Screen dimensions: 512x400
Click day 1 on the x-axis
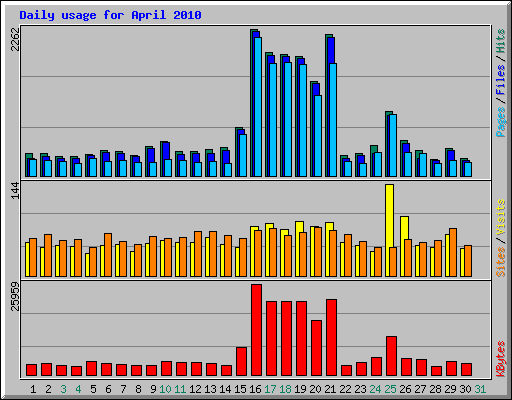coord(33,389)
